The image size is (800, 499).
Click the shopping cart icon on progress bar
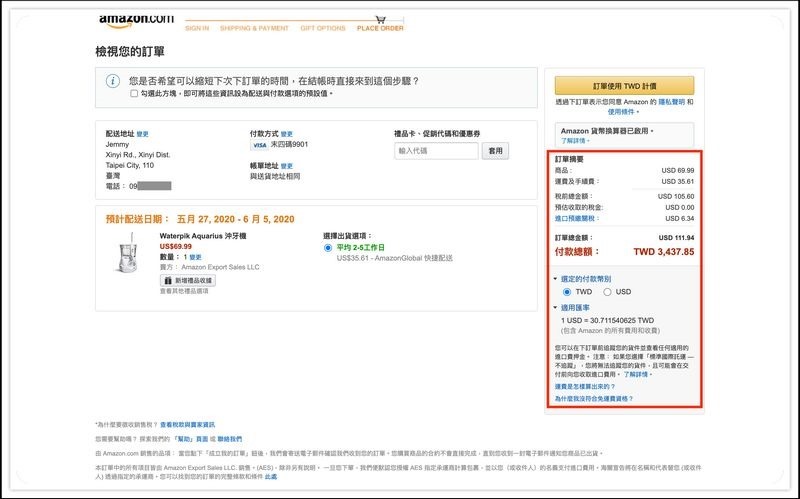coord(381,19)
